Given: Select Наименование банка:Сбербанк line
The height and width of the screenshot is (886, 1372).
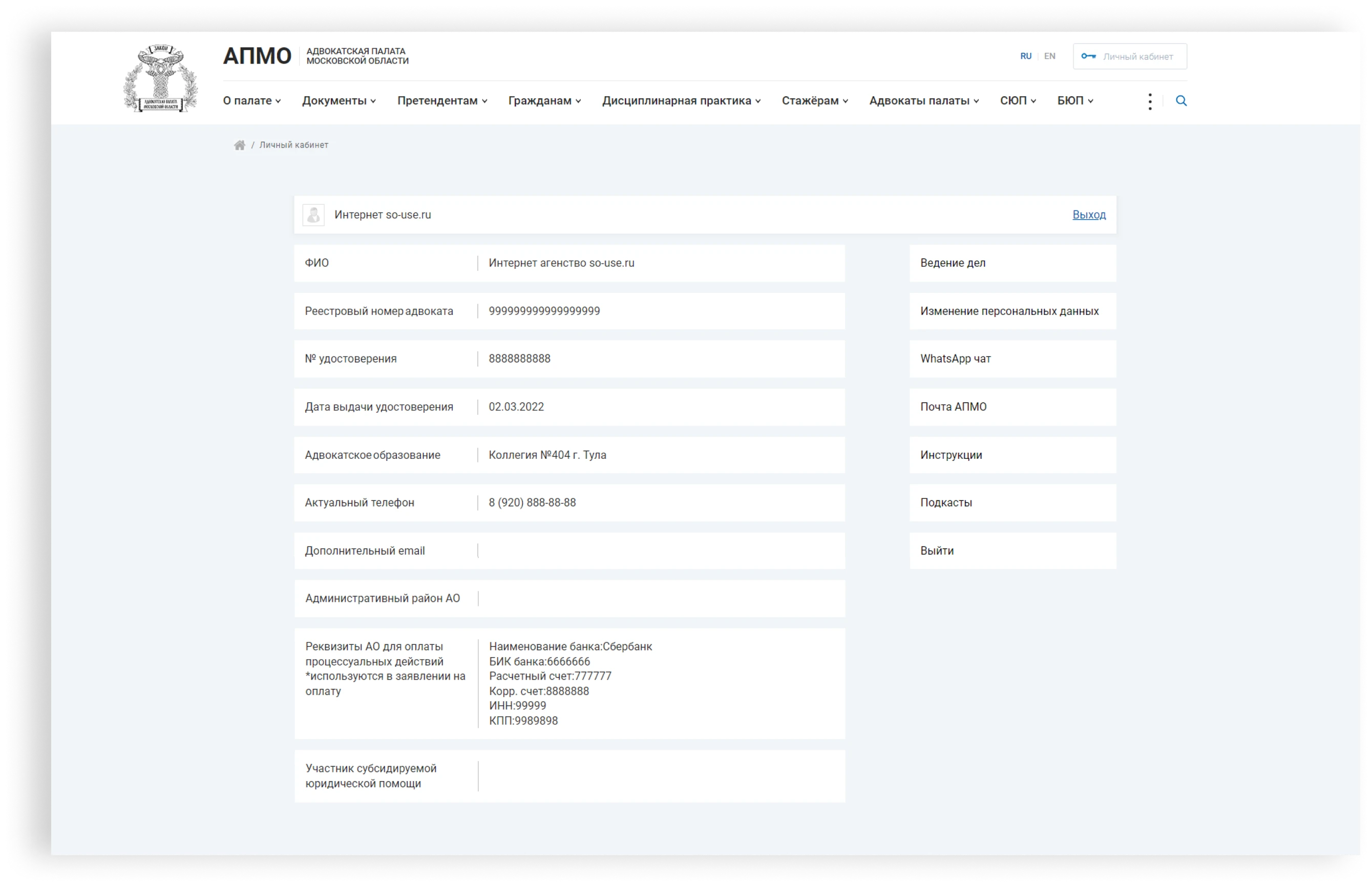Looking at the screenshot, I should pos(571,647).
